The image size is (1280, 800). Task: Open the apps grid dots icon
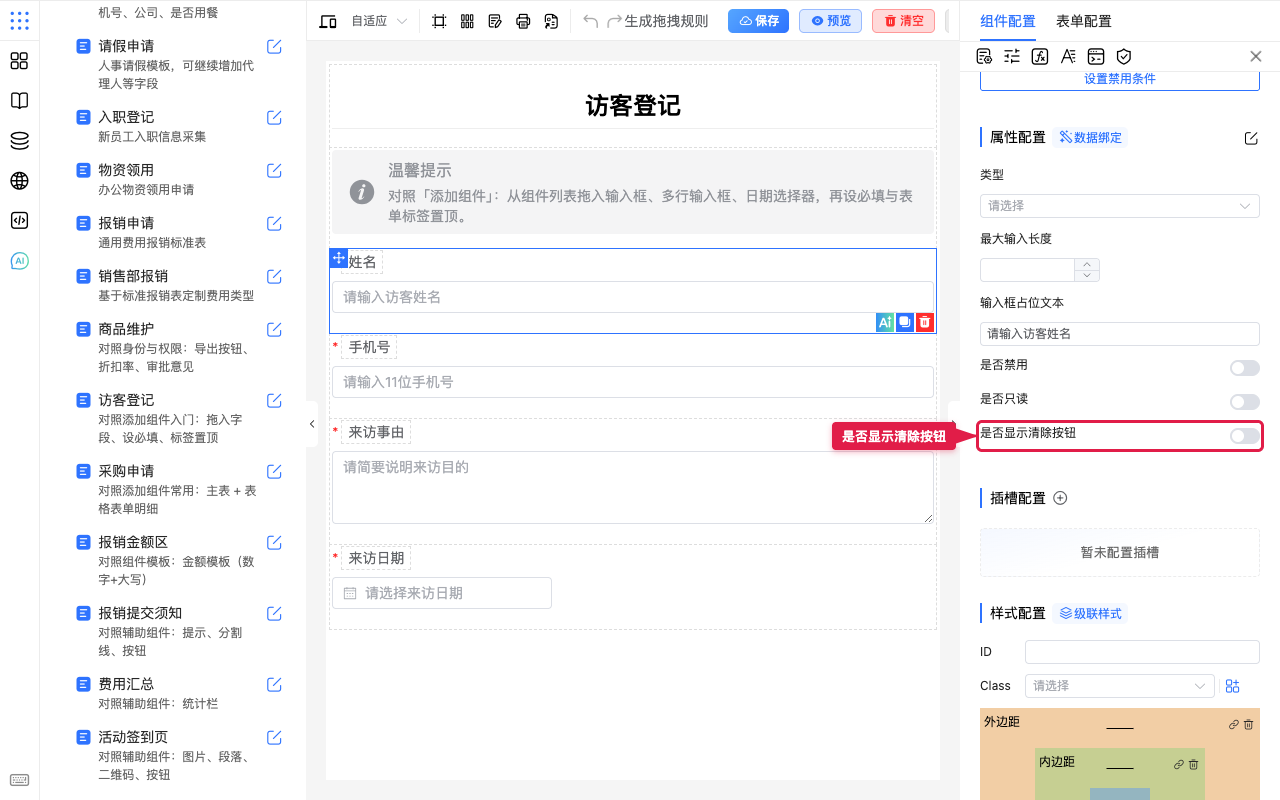(19, 21)
